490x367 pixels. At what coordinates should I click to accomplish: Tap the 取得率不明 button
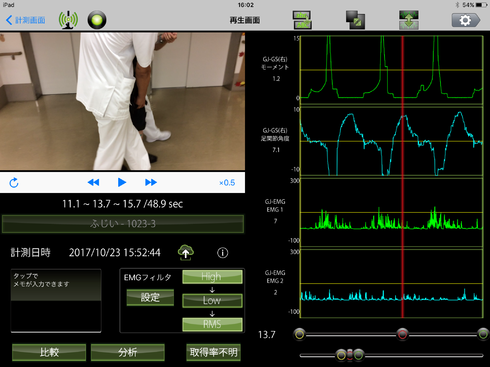point(213,352)
